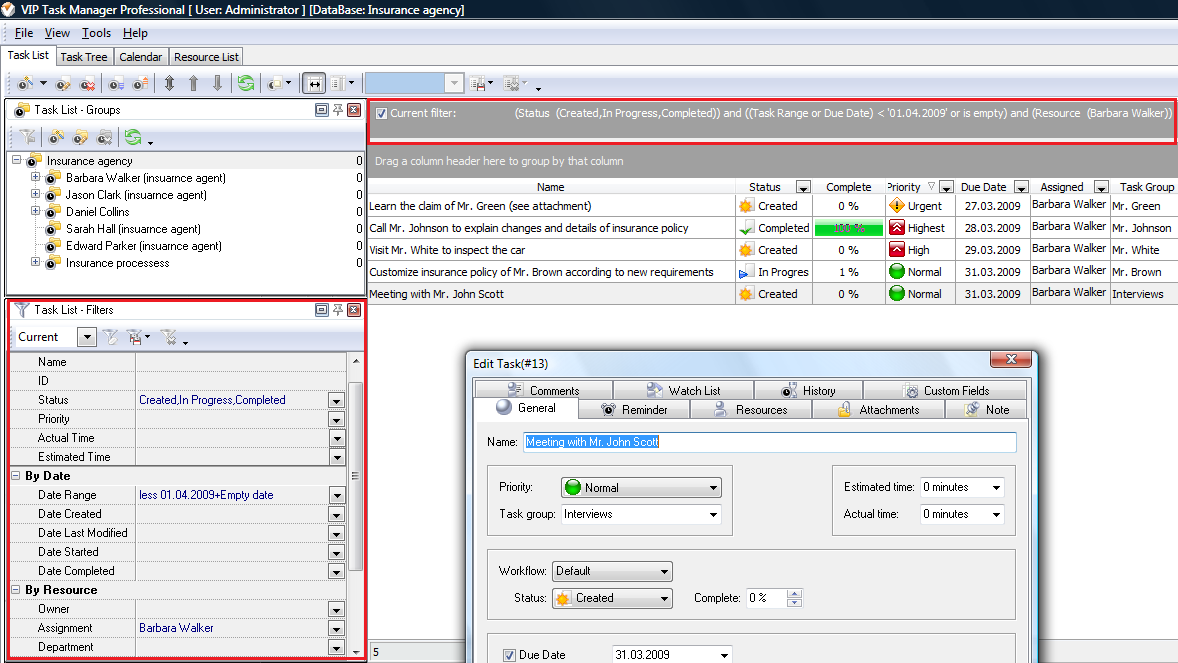Switch to the Resource List tab
This screenshot has width=1178, height=663.
click(x=206, y=57)
